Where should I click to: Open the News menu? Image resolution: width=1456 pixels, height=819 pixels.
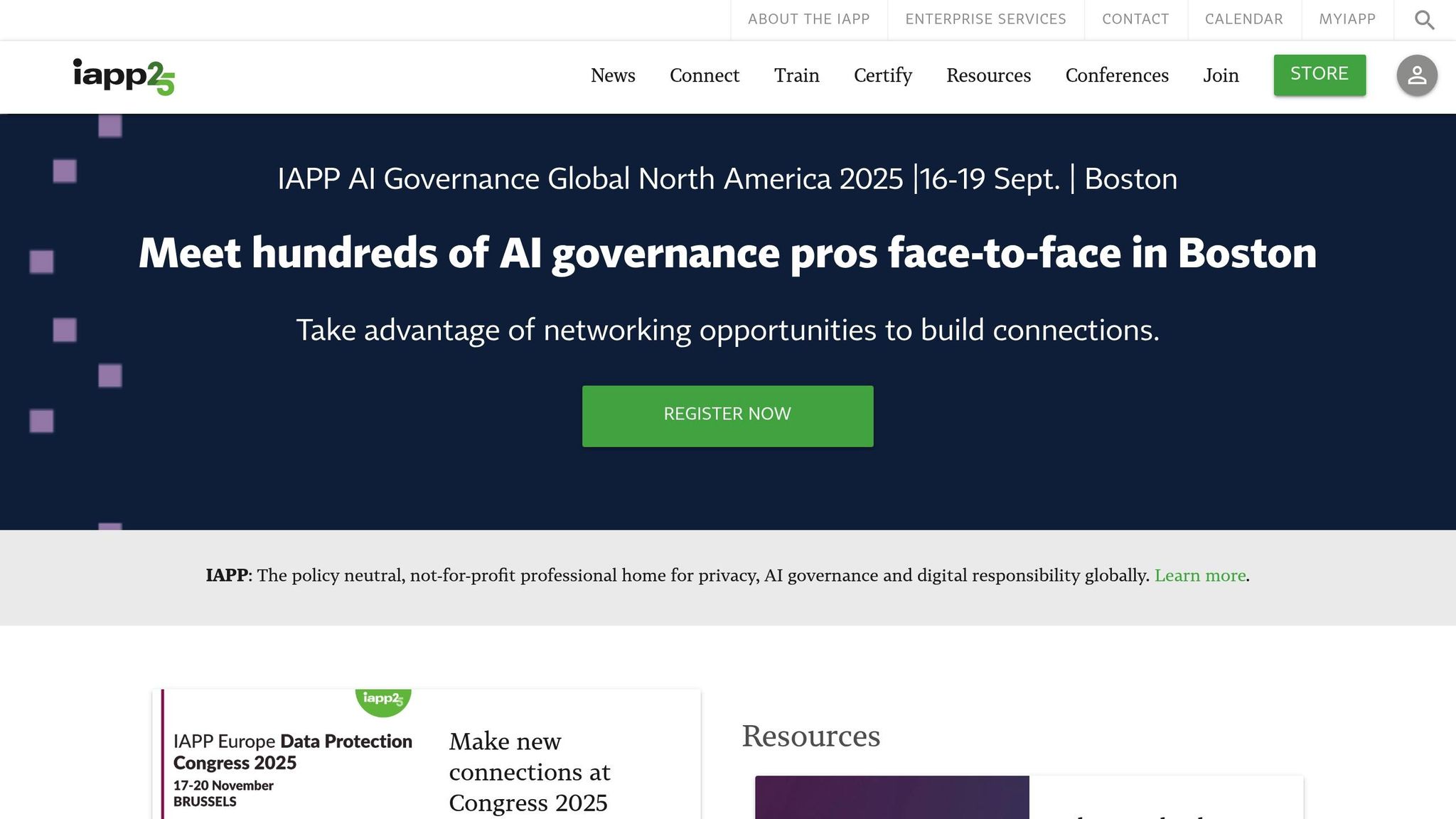pyautogui.click(x=613, y=75)
